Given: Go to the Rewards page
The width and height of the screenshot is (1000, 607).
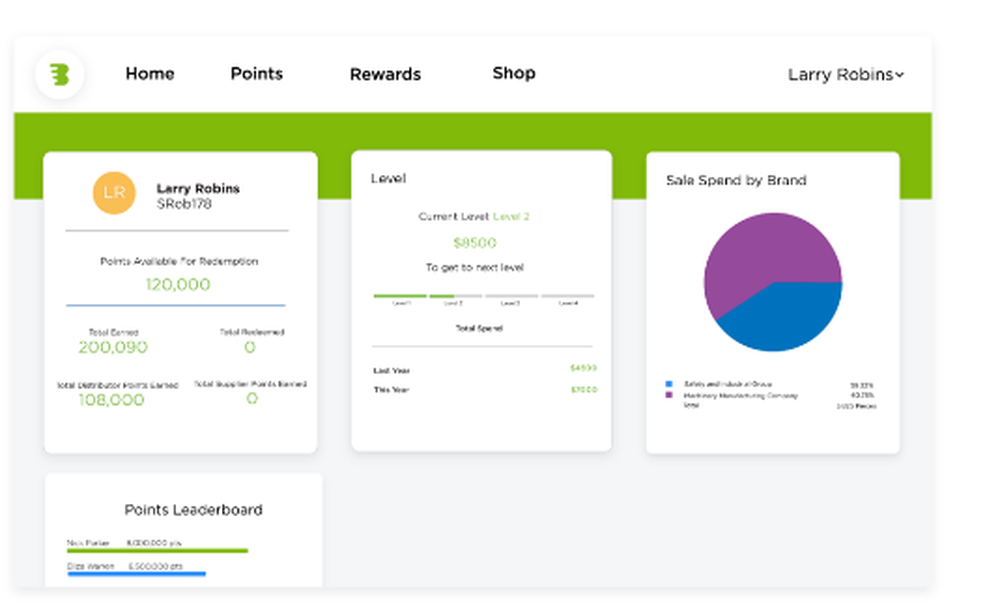Looking at the screenshot, I should tap(385, 73).
